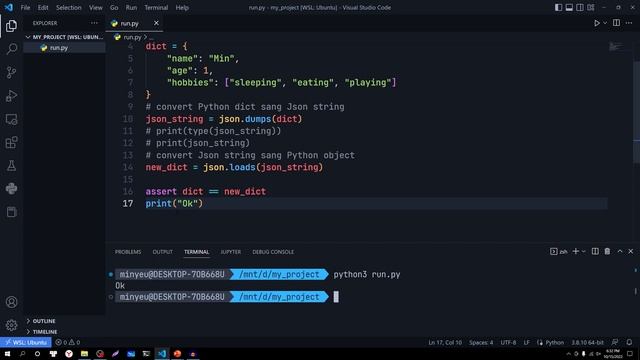Open Customize Layout icon
This screenshot has height=360, width=640.
(591, 7)
